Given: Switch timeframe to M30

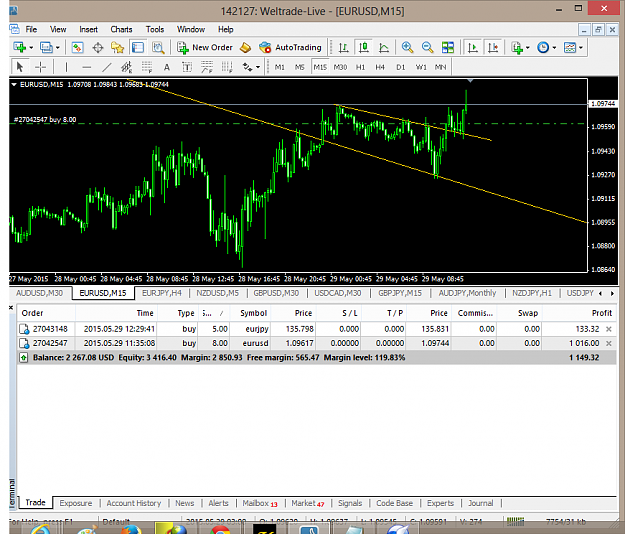Looking at the screenshot, I should coord(340,67).
